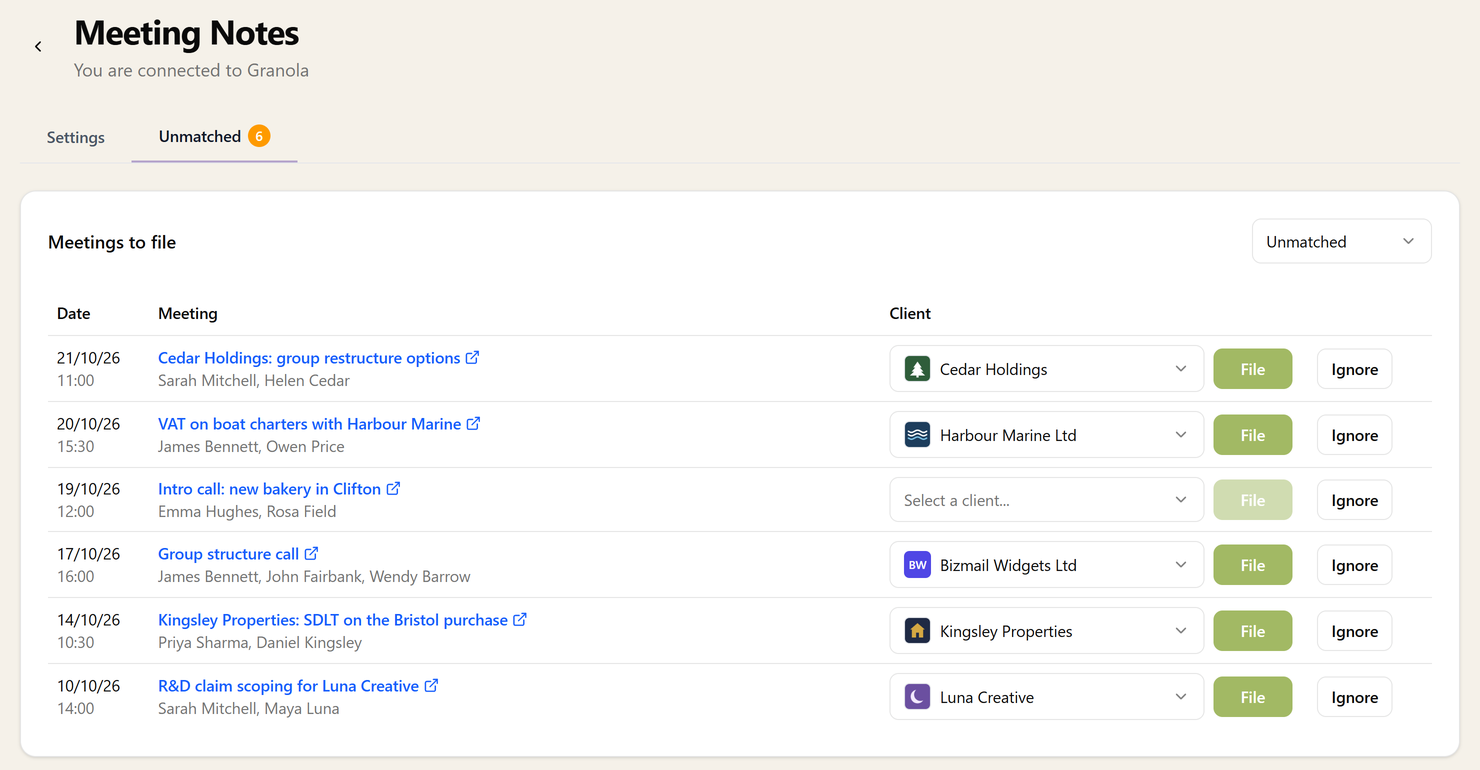Screen dimensions: 1480x770
Task: Open external link icon for Harbour Marine meeting
Action: click(x=474, y=423)
